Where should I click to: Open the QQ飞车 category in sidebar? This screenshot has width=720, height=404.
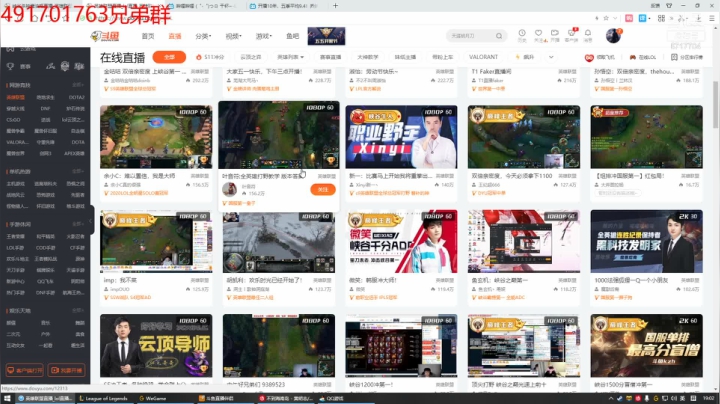[45, 281]
